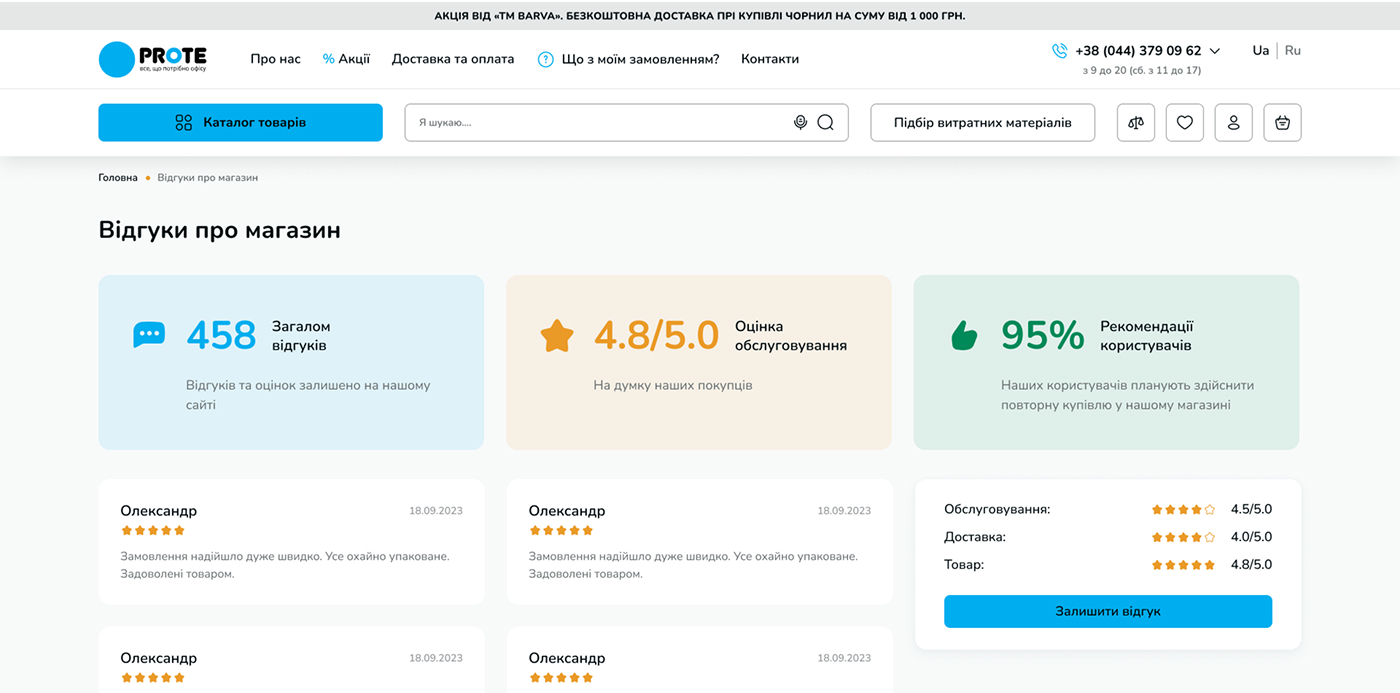Image resolution: width=1400 pixels, height=693 pixels.
Task: Switch language to Ru
Action: [1293, 50]
